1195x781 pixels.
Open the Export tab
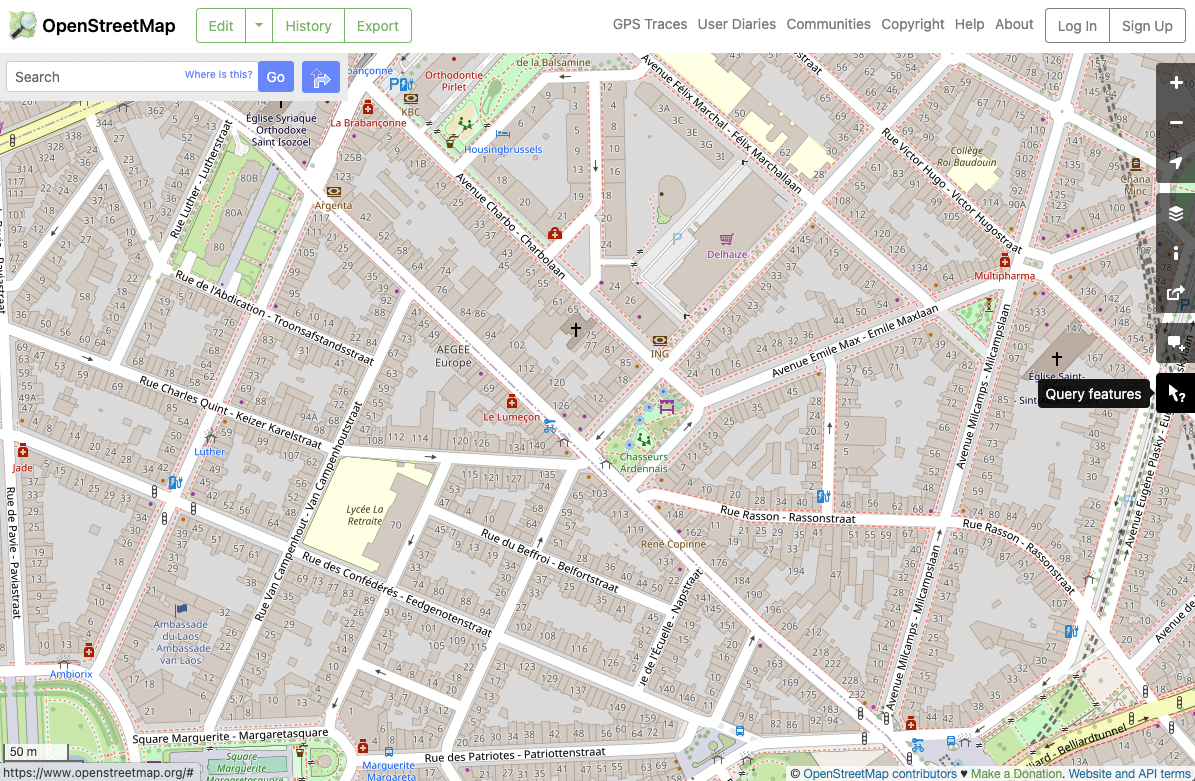point(377,25)
